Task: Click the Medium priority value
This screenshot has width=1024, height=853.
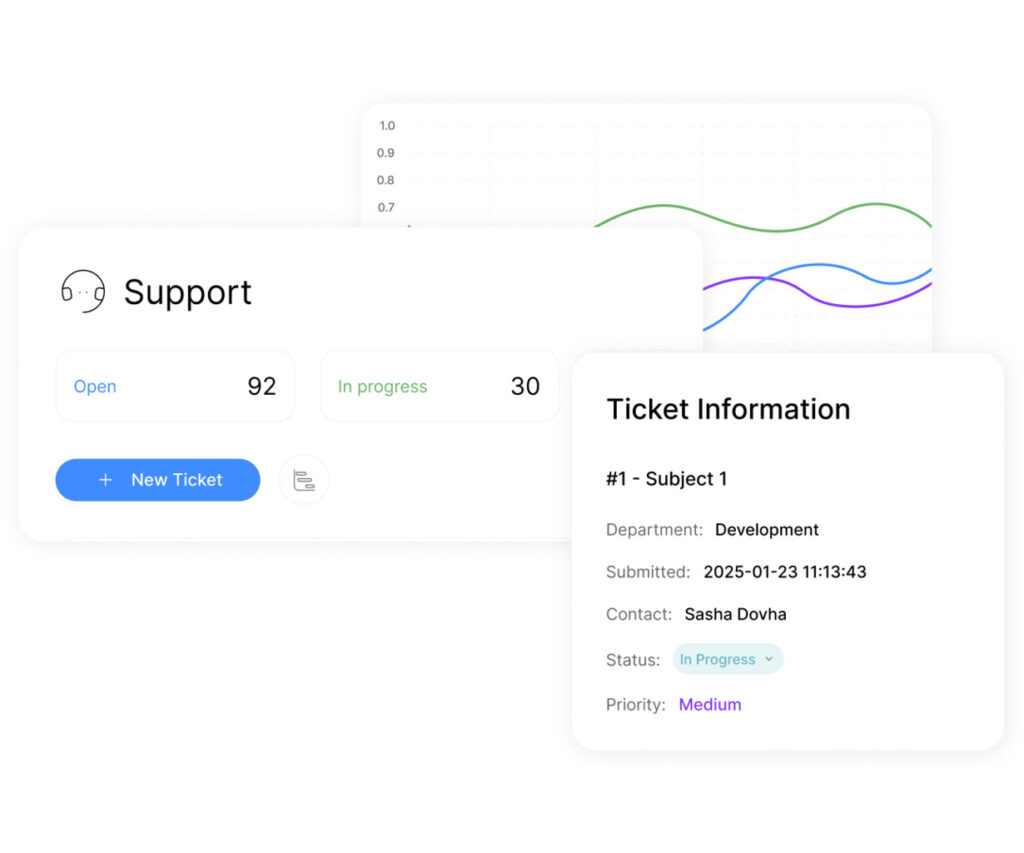Action: coord(710,704)
